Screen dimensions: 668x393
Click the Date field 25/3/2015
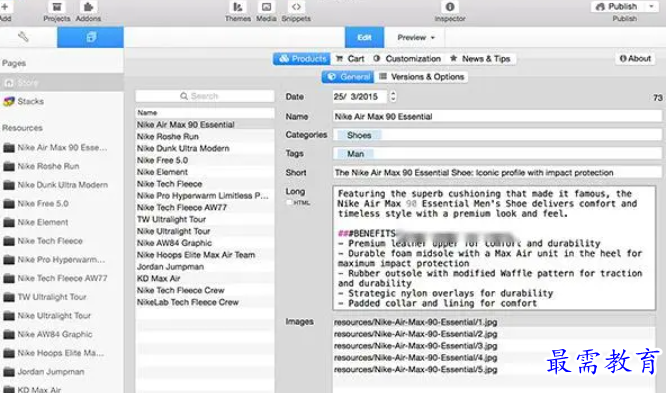pos(359,97)
